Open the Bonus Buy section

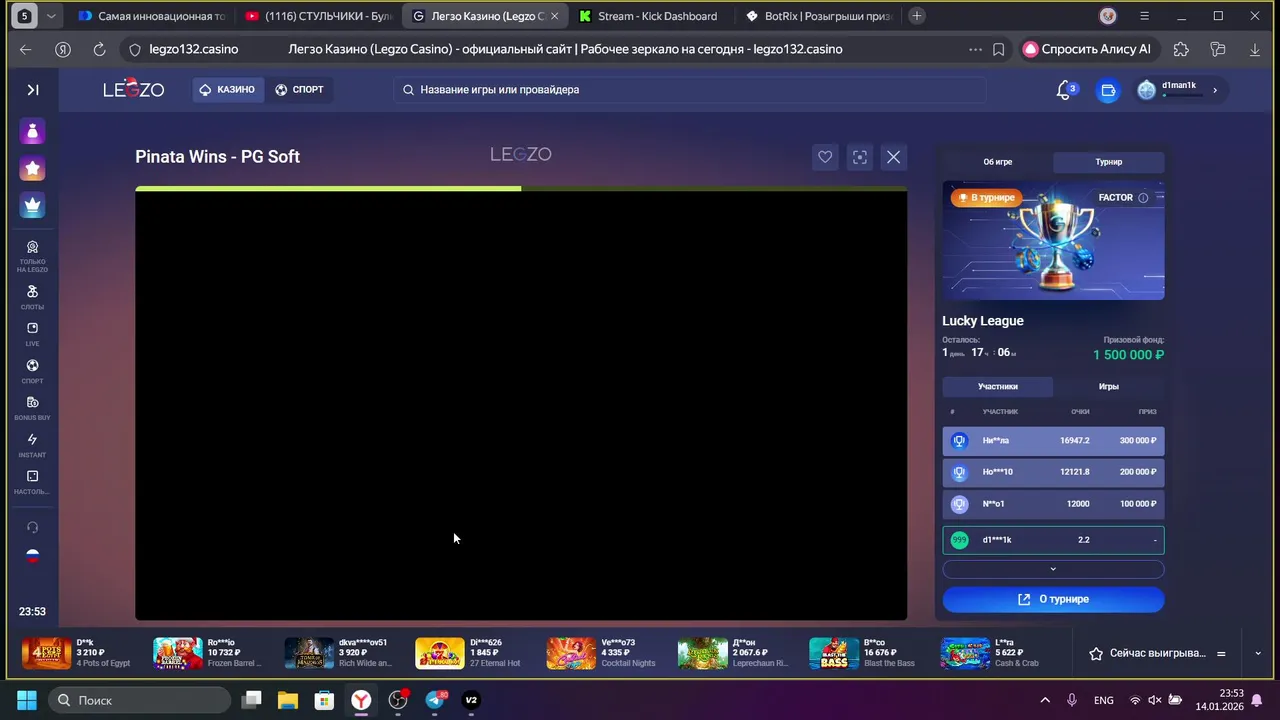coord(33,408)
